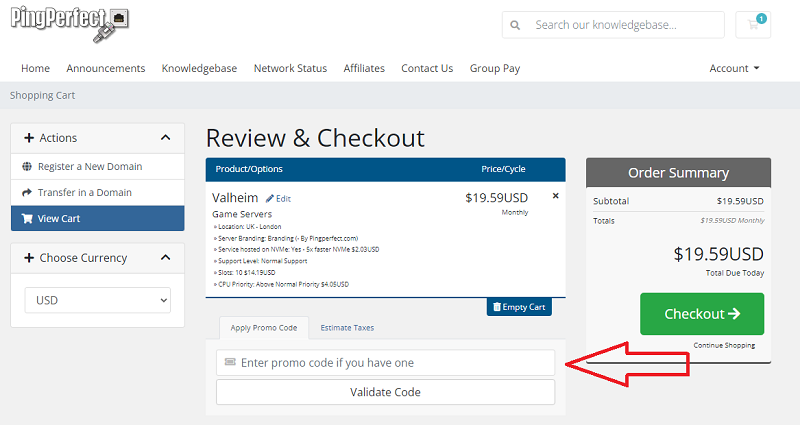Click the PingPerfect logo
Image resolution: width=800 pixels, height=425 pixels.
pyautogui.click(x=69, y=24)
